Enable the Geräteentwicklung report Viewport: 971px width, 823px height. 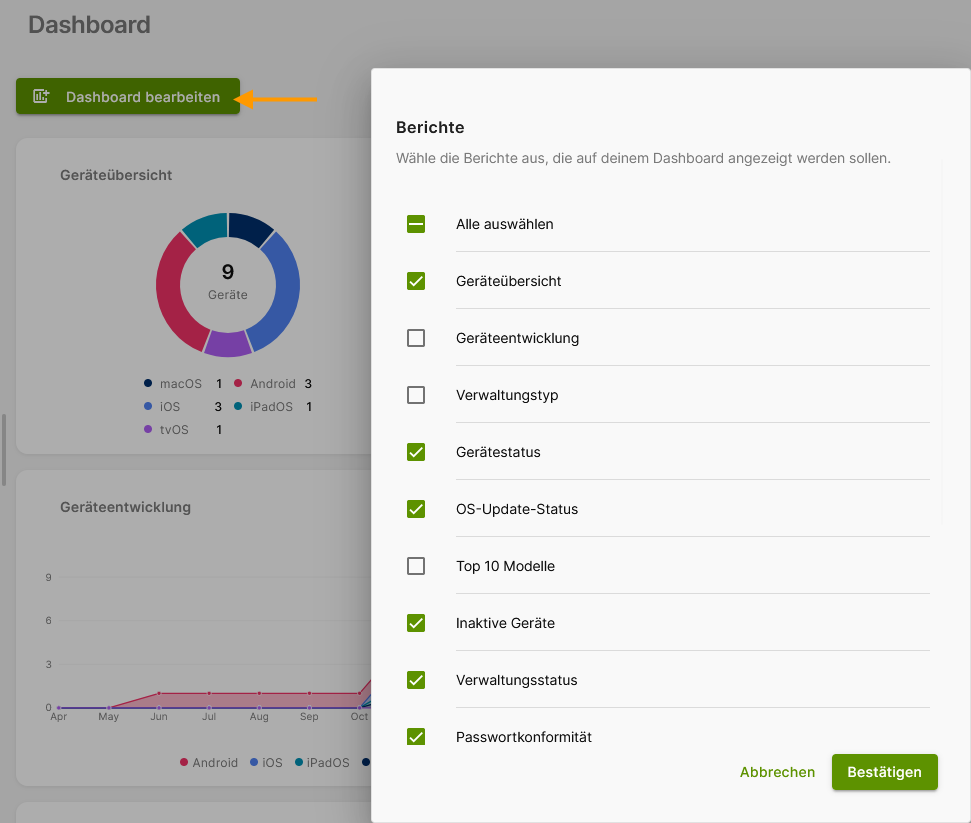point(416,338)
